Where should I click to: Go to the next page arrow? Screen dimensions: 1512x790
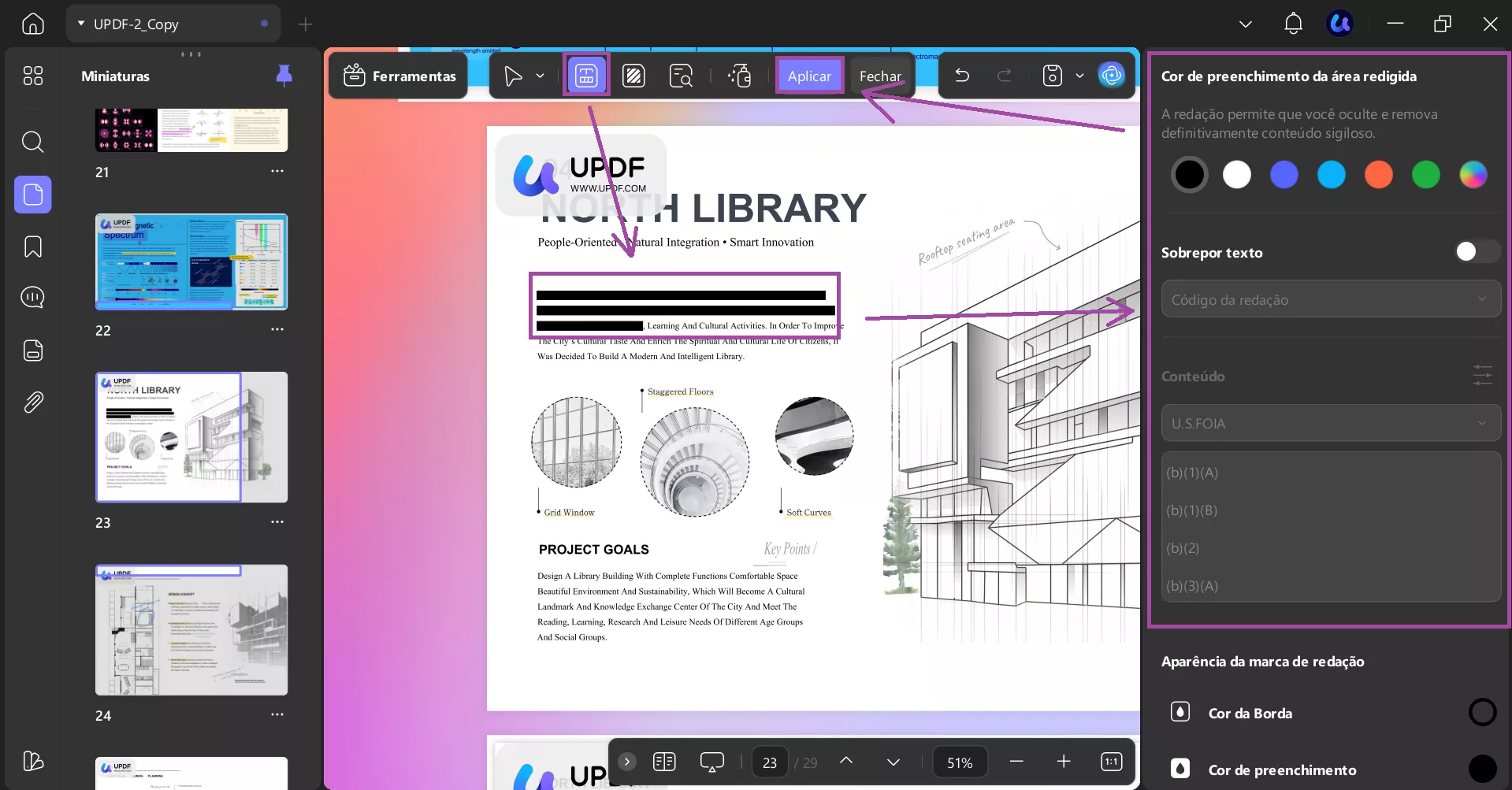[x=893, y=762]
